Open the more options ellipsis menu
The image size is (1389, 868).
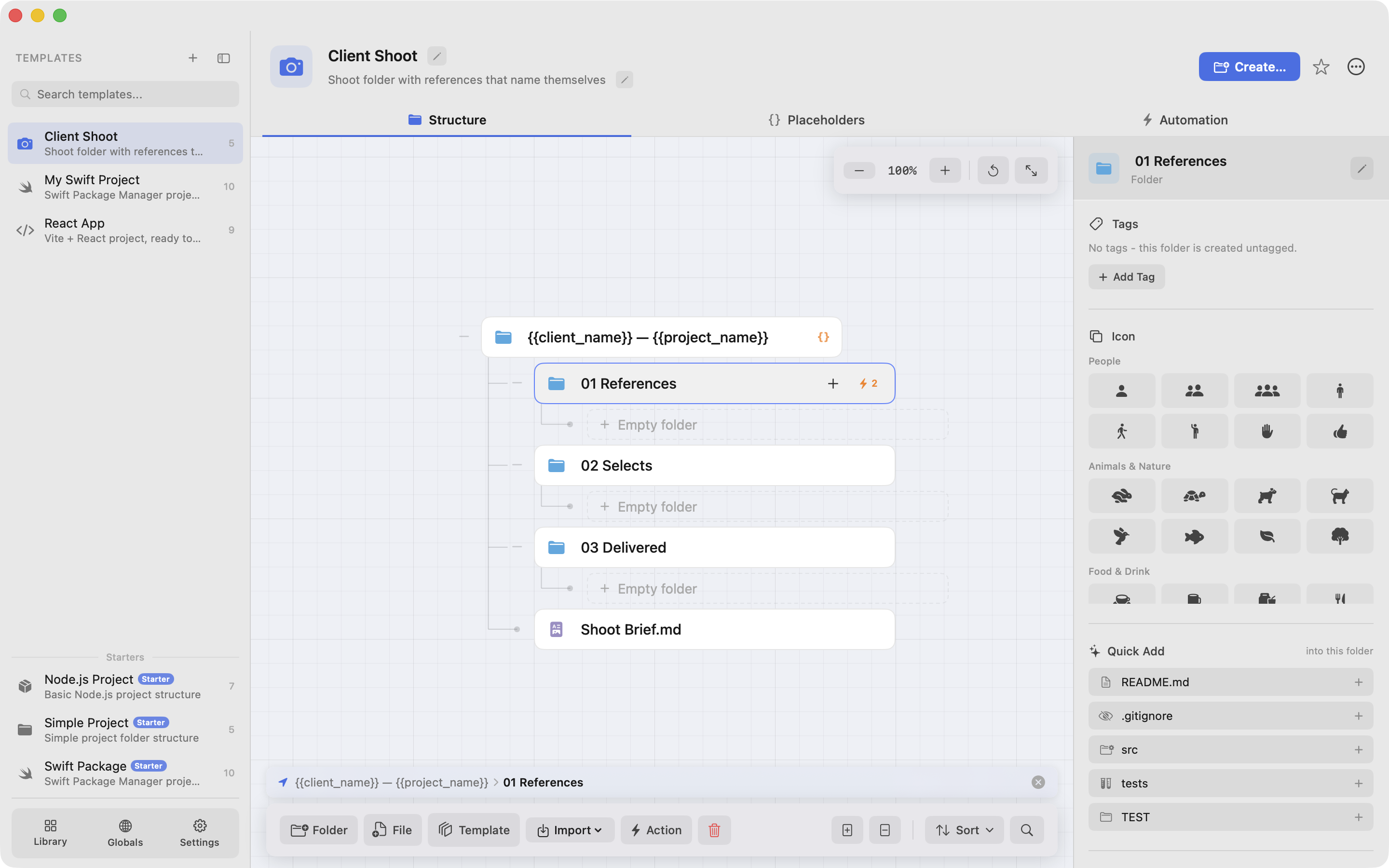1356,67
